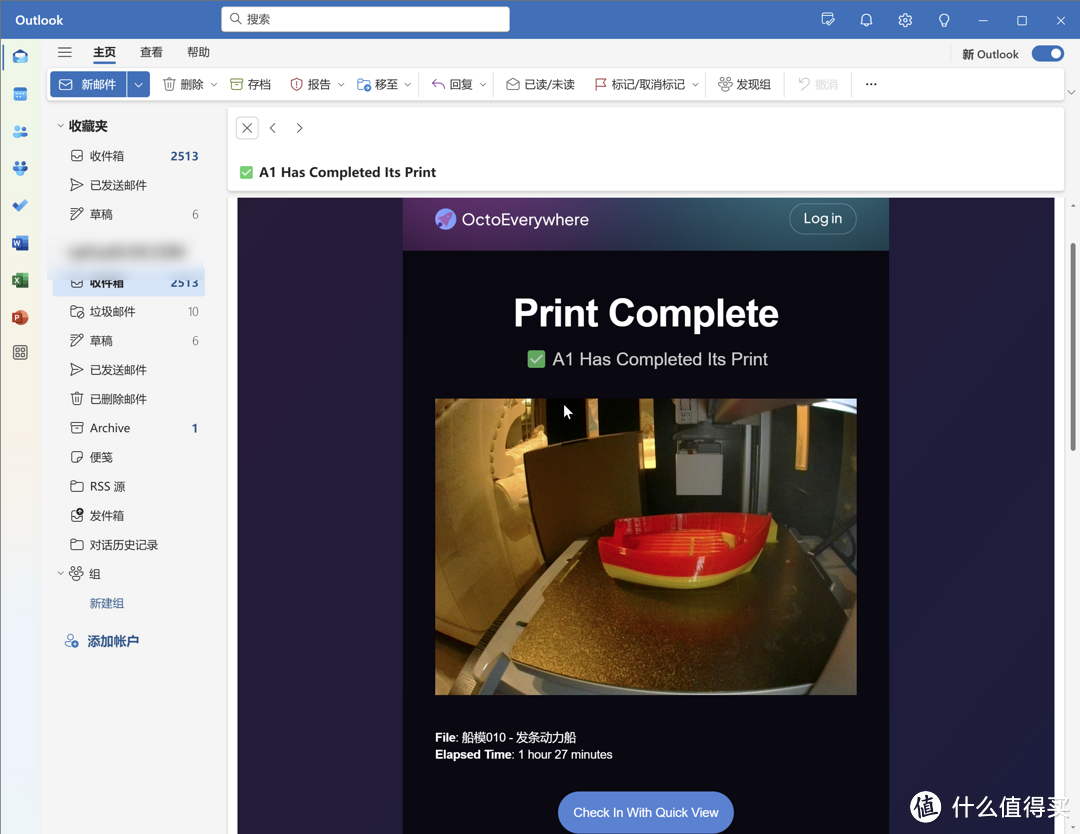Open the People contacts sidebar icon
Image resolution: width=1080 pixels, height=834 pixels.
pyautogui.click(x=20, y=131)
